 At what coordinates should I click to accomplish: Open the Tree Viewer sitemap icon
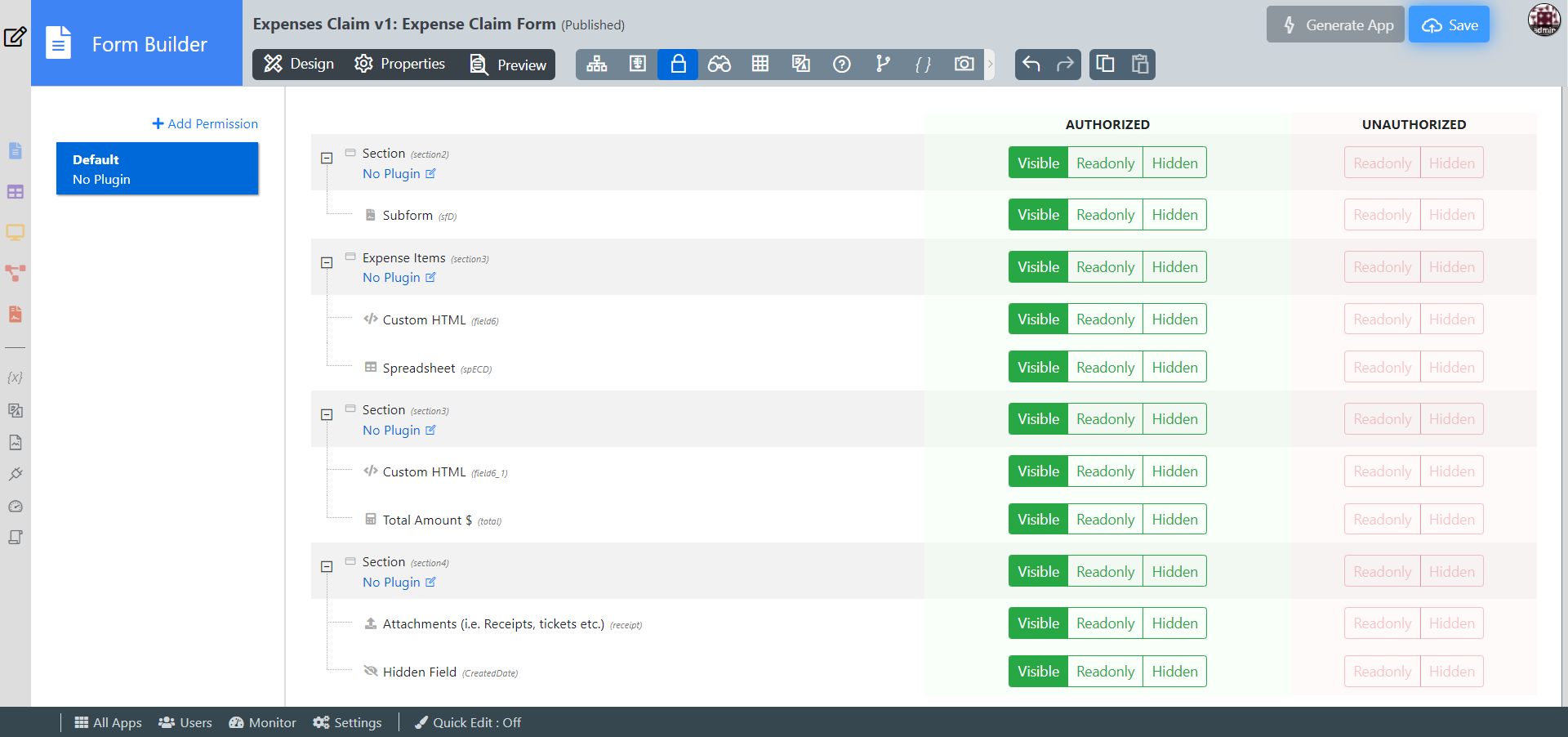coord(597,64)
